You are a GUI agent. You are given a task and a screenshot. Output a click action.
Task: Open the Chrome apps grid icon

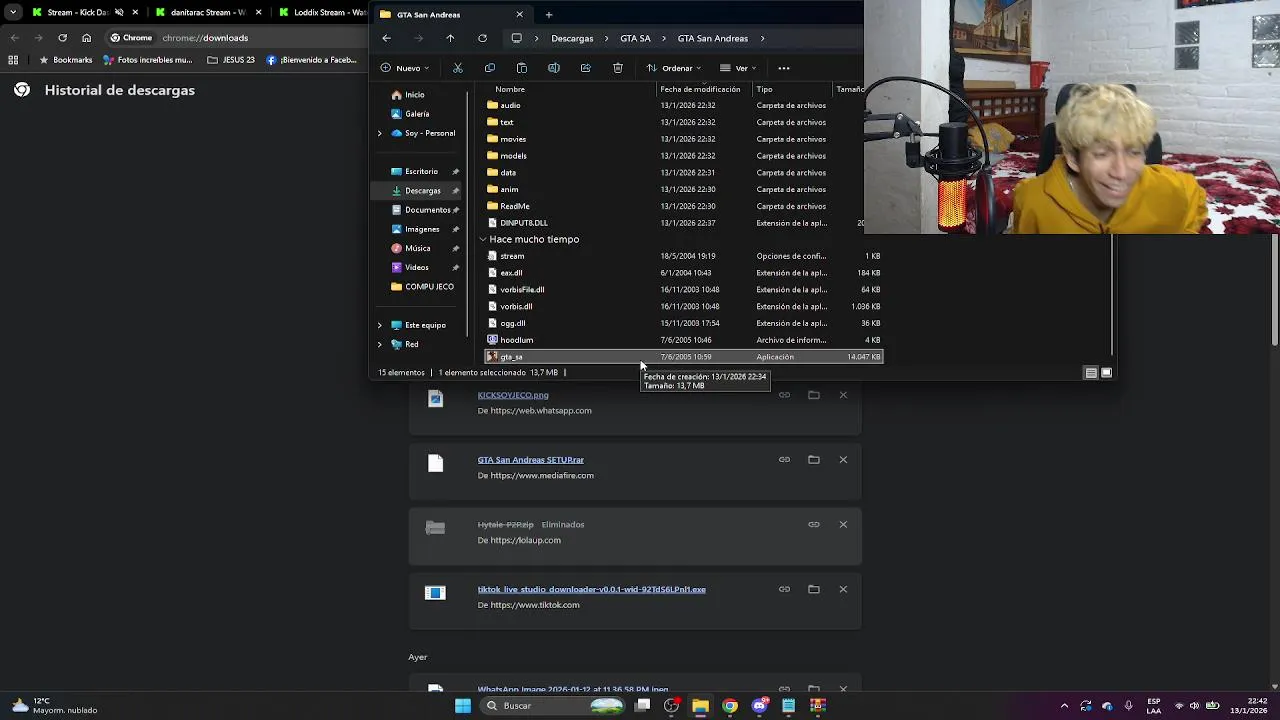(13, 60)
